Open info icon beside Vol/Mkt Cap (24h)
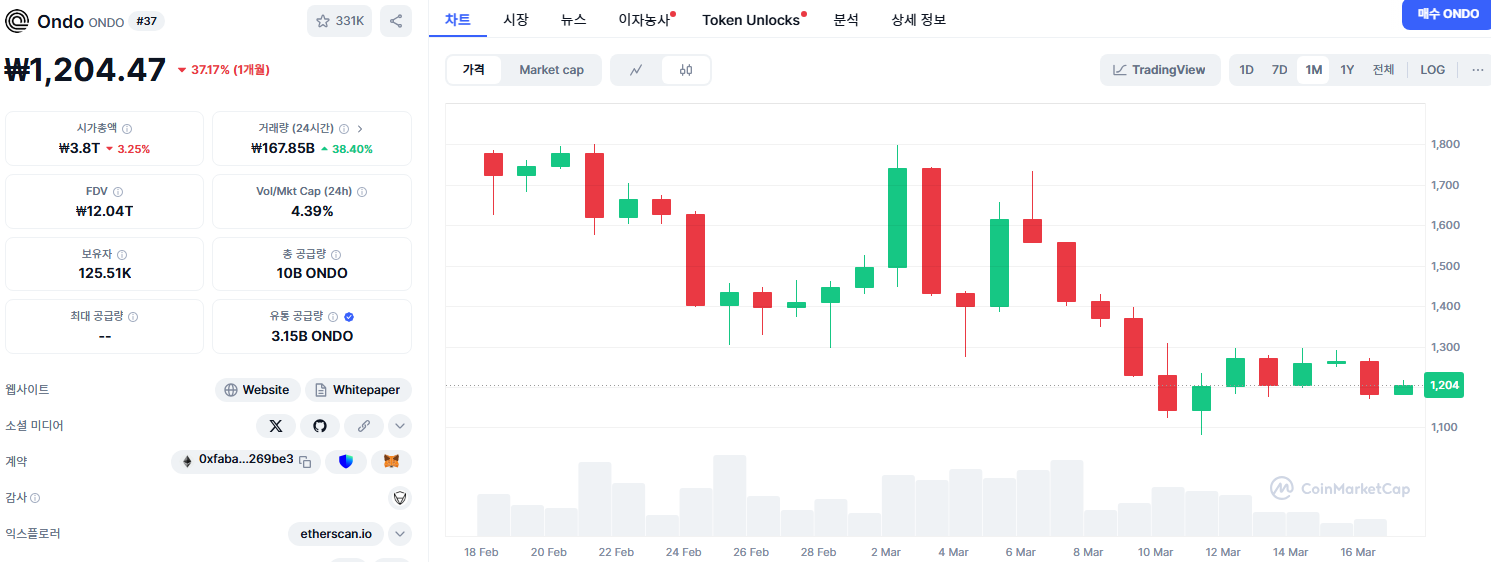This screenshot has height=562, width=1491. tap(362, 192)
